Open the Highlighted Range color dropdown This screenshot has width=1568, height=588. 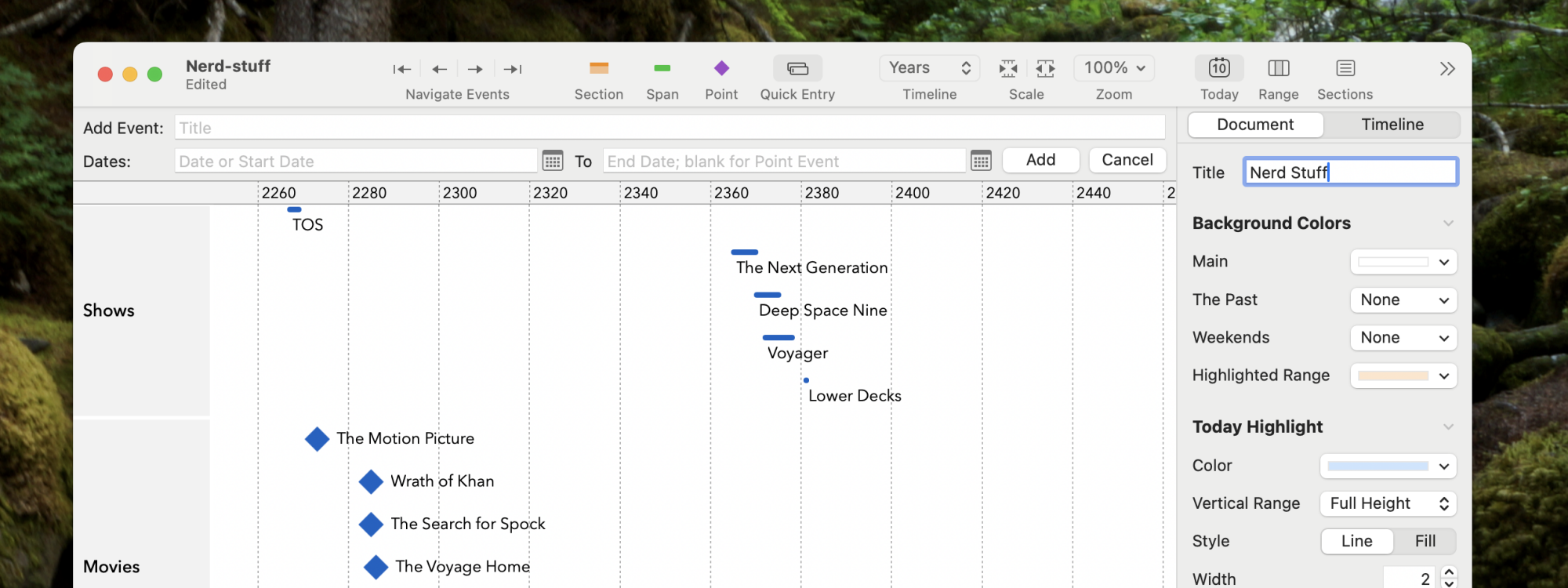pos(1403,376)
